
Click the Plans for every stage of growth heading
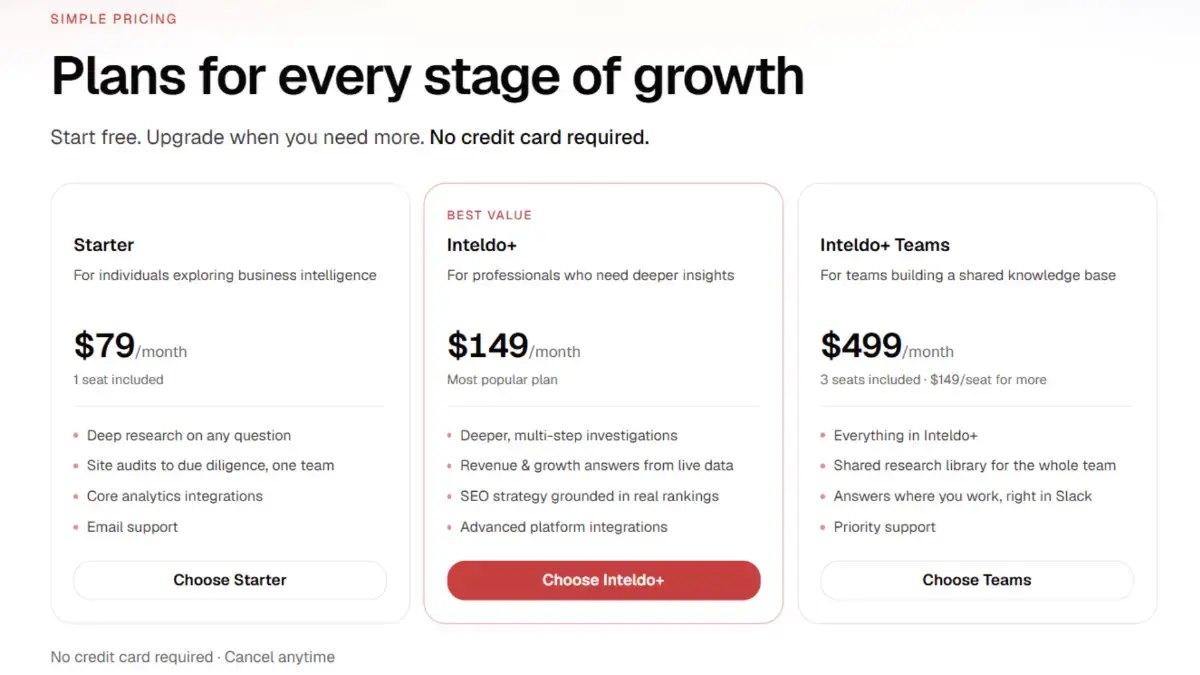(427, 77)
